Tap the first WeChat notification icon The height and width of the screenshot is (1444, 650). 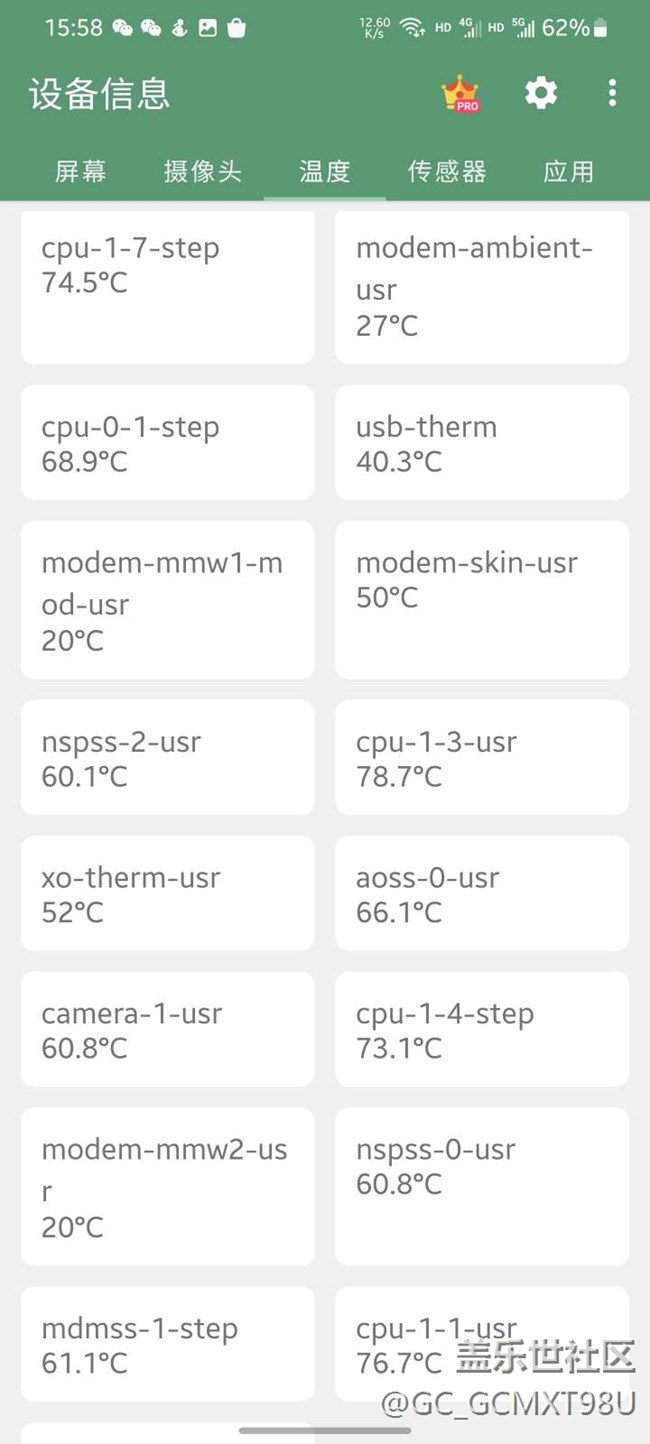point(122,28)
